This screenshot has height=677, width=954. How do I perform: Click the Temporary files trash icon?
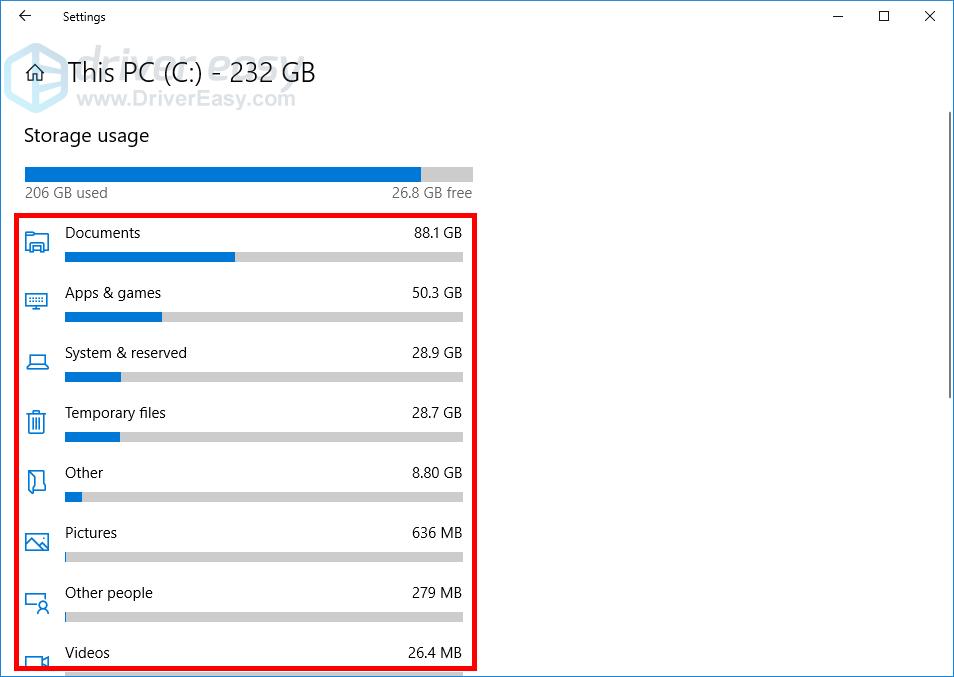click(37, 422)
